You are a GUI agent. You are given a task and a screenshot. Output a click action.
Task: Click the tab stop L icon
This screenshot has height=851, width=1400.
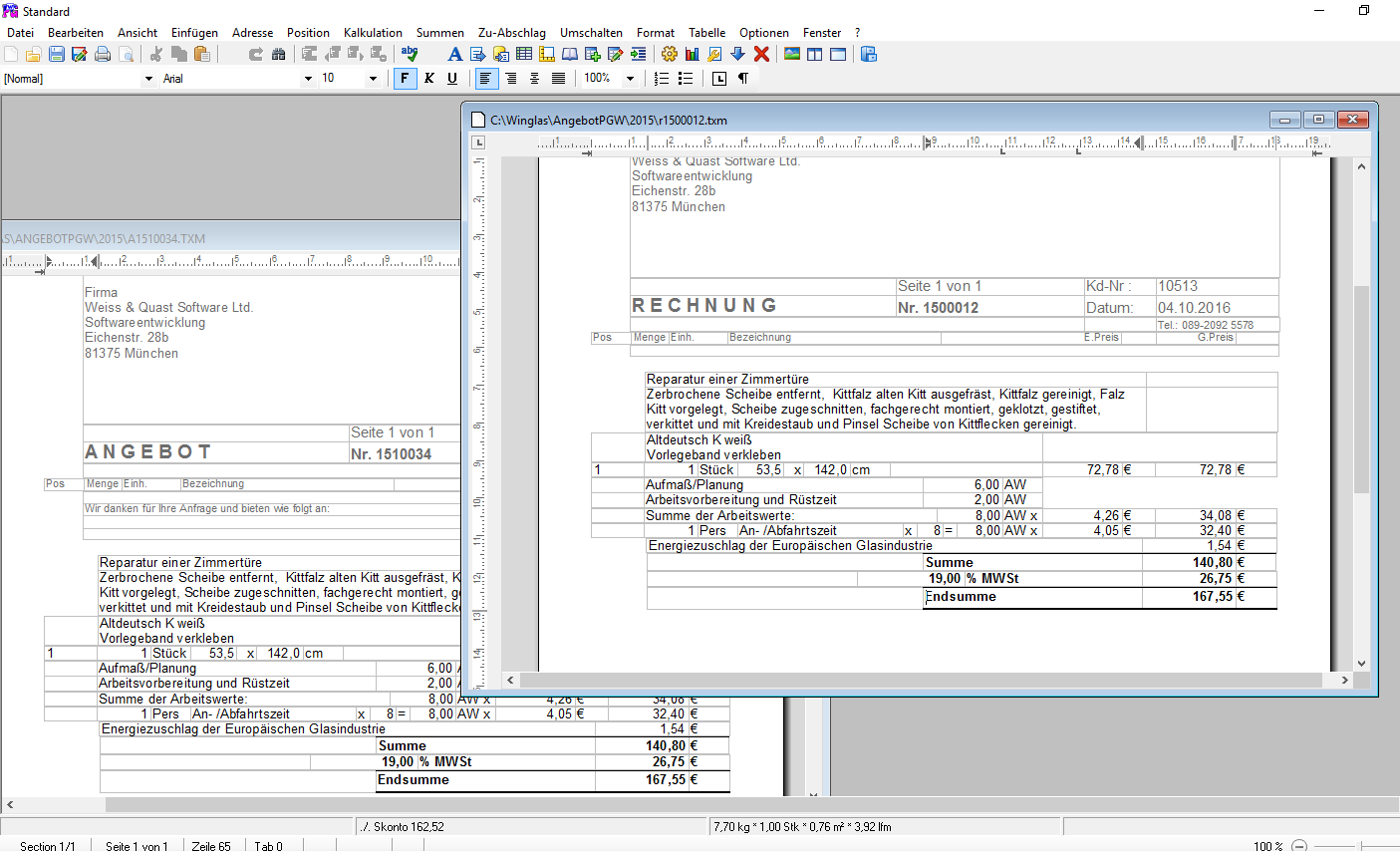click(x=719, y=78)
